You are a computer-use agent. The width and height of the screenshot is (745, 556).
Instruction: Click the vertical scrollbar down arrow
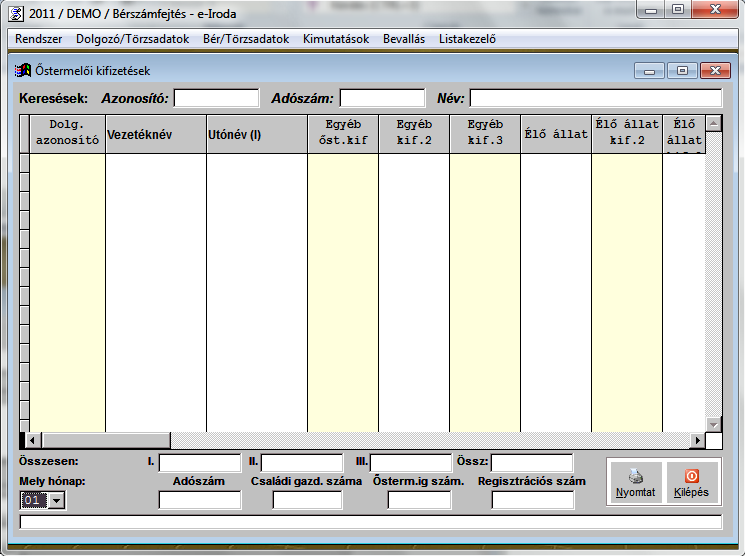pyautogui.click(x=714, y=424)
